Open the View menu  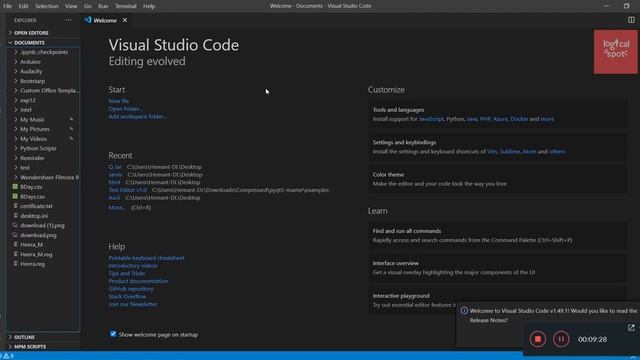[x=71, y=6]
